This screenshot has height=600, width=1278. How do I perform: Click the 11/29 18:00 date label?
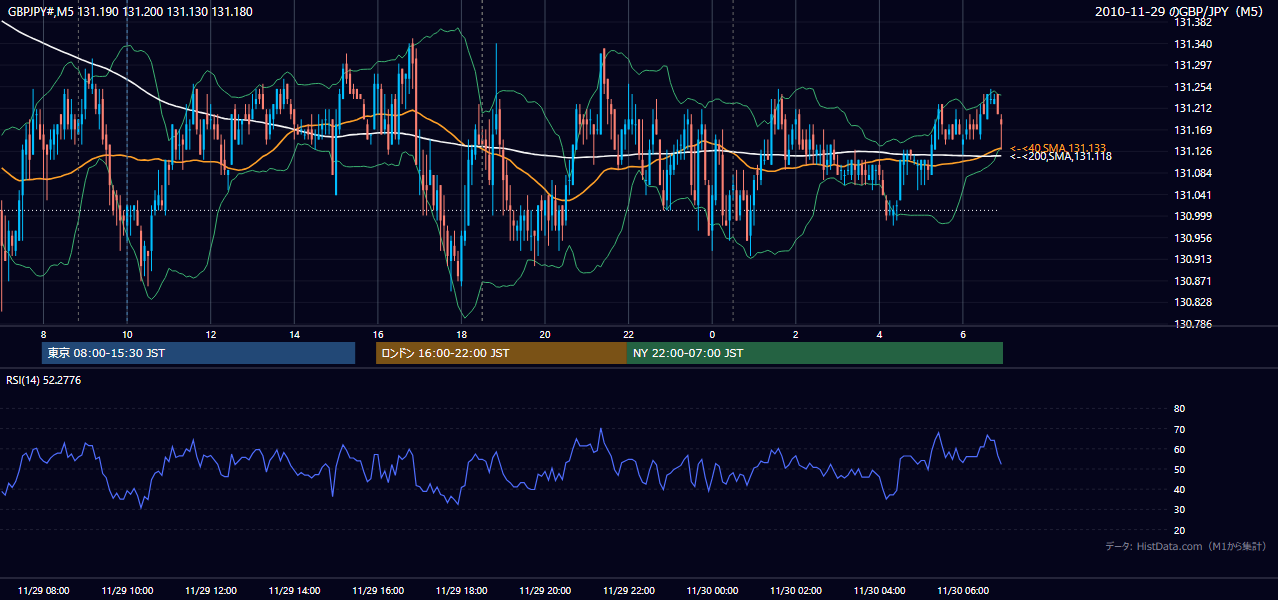461,591
